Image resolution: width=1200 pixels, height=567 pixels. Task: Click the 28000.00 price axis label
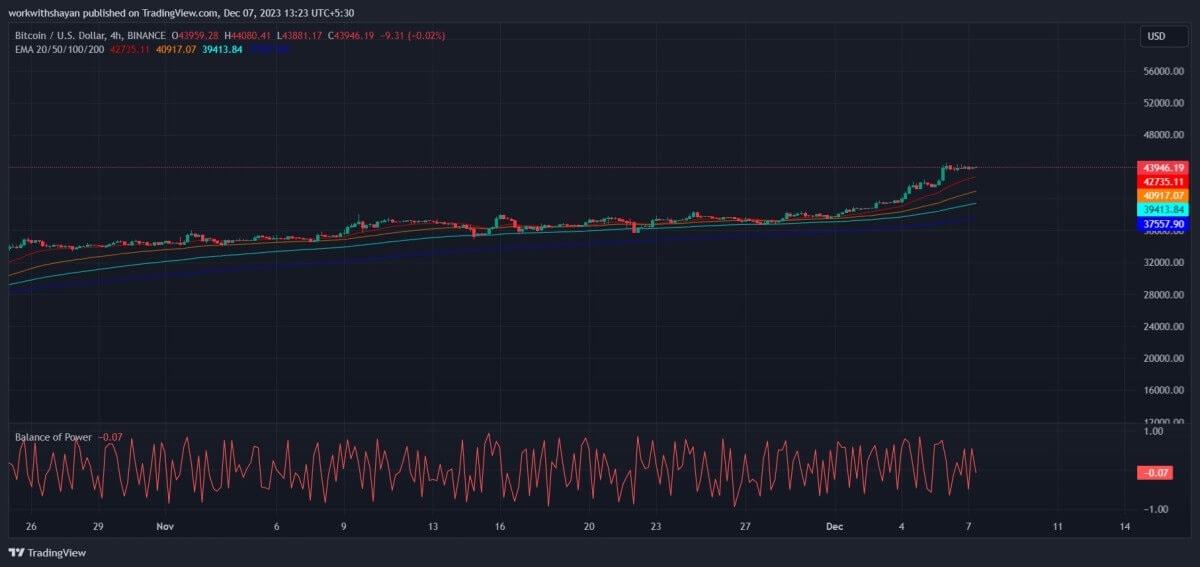1164,295
